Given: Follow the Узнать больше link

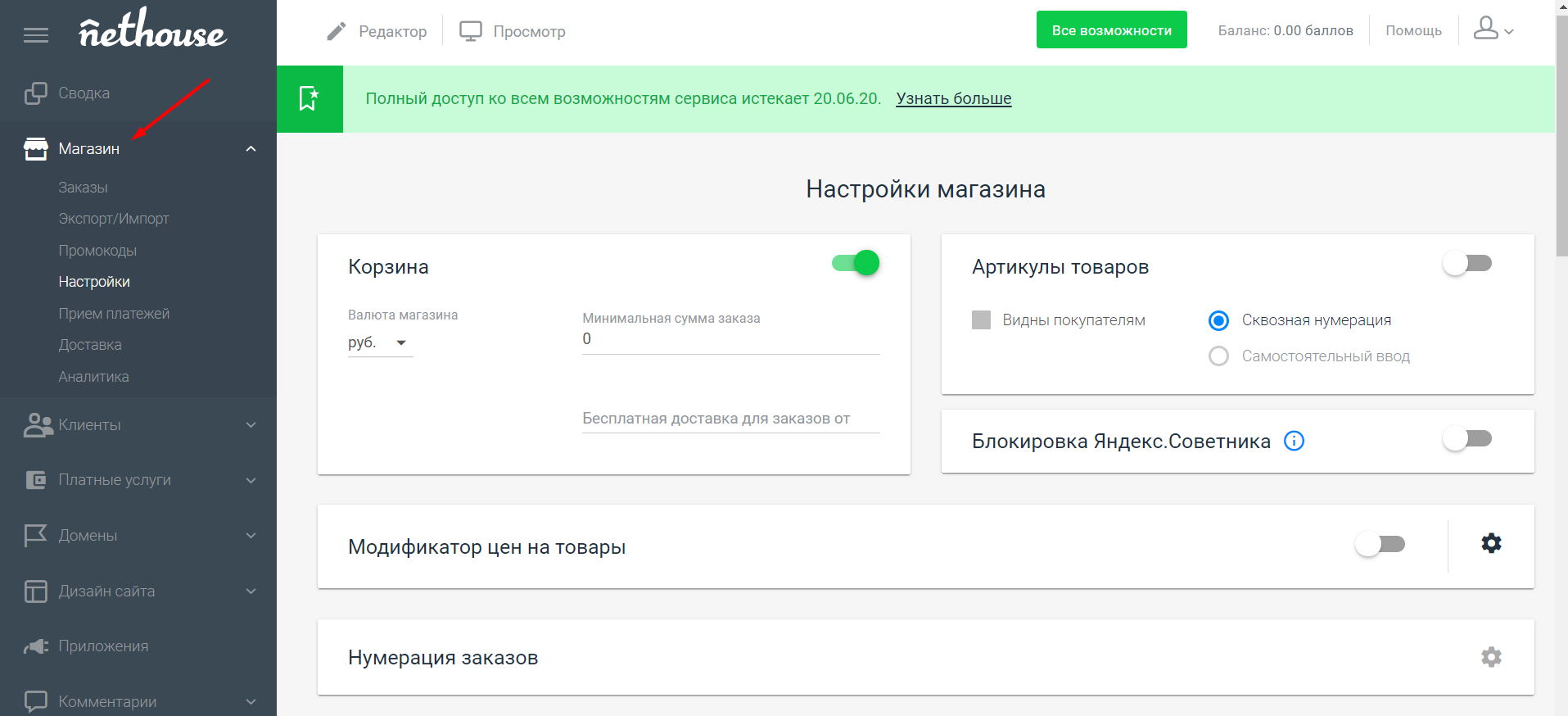Looking at the screenshot, I should pyautogui.click(x=953, y=98).
